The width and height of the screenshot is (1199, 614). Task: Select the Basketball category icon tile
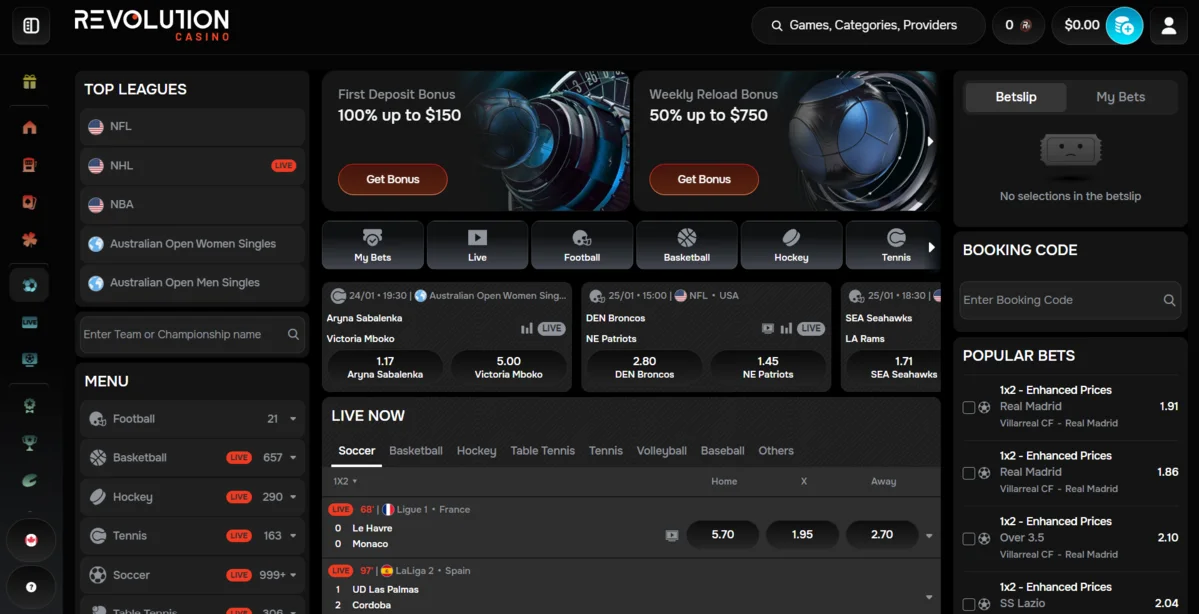[686, 245]
